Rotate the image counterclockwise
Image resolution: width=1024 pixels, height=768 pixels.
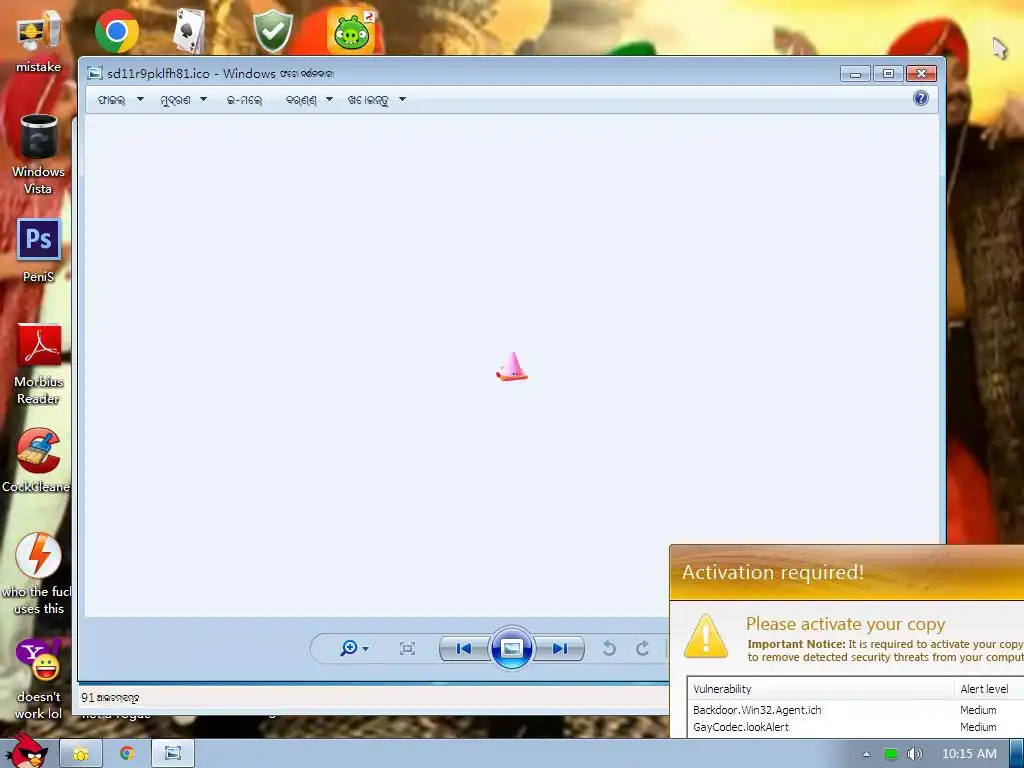click(x=609, y=648)
